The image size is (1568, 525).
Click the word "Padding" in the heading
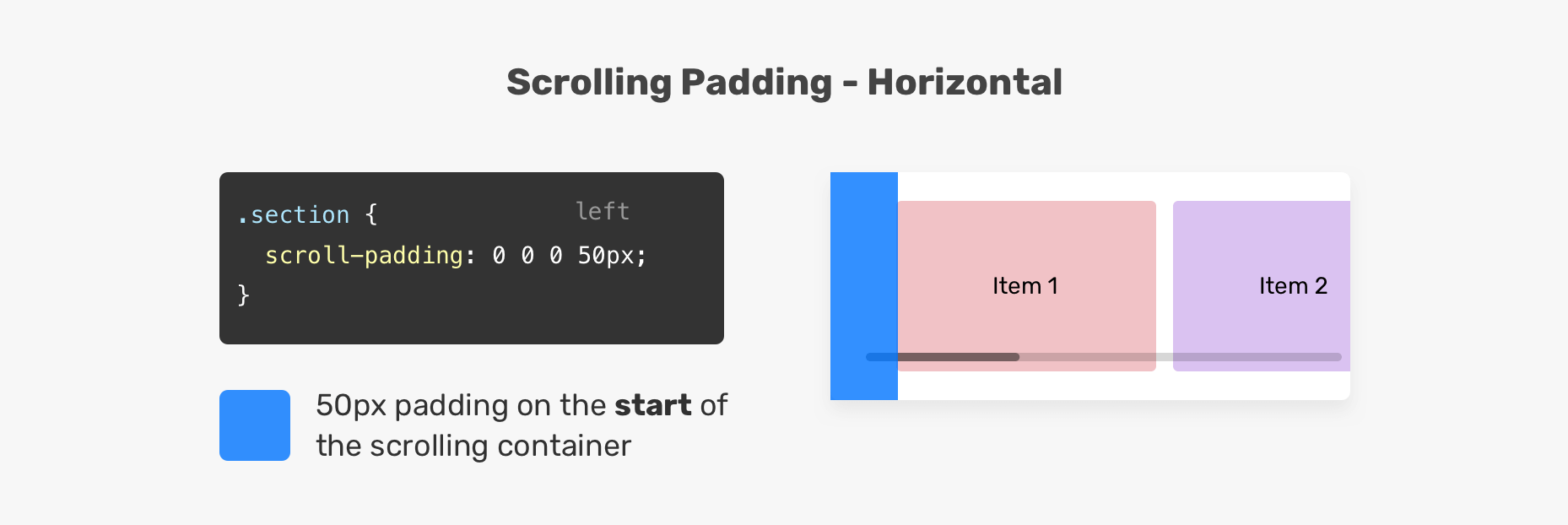756,83
